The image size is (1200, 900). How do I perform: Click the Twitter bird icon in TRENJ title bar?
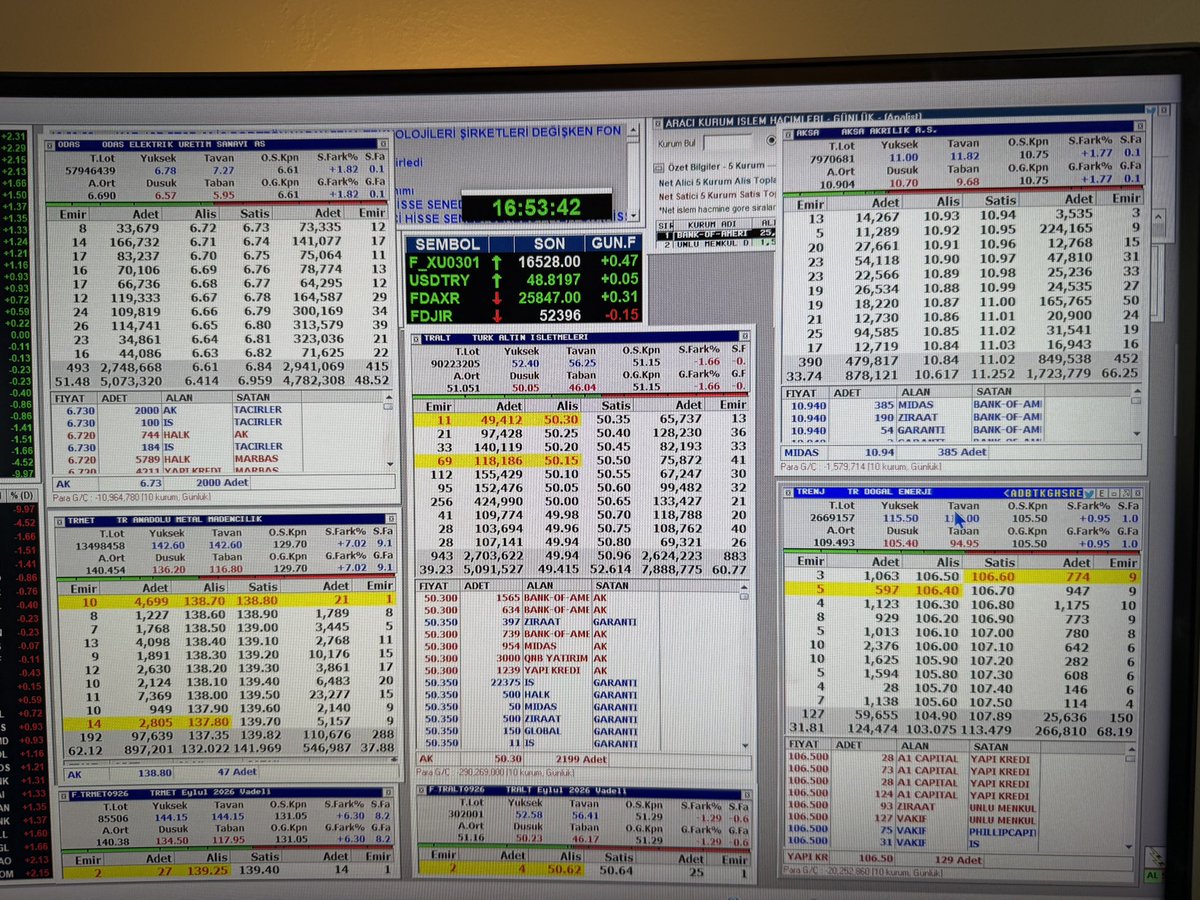pyautogui.click(x=1089, y=492)
